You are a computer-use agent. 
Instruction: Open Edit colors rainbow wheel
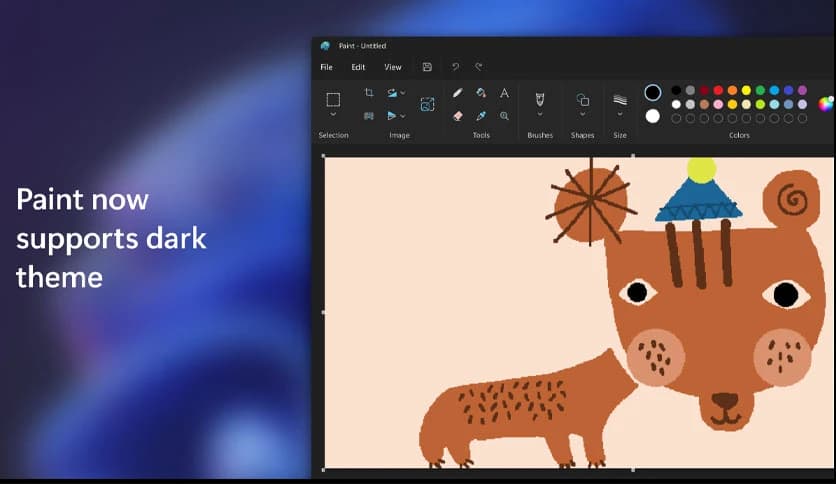[826, 104]
